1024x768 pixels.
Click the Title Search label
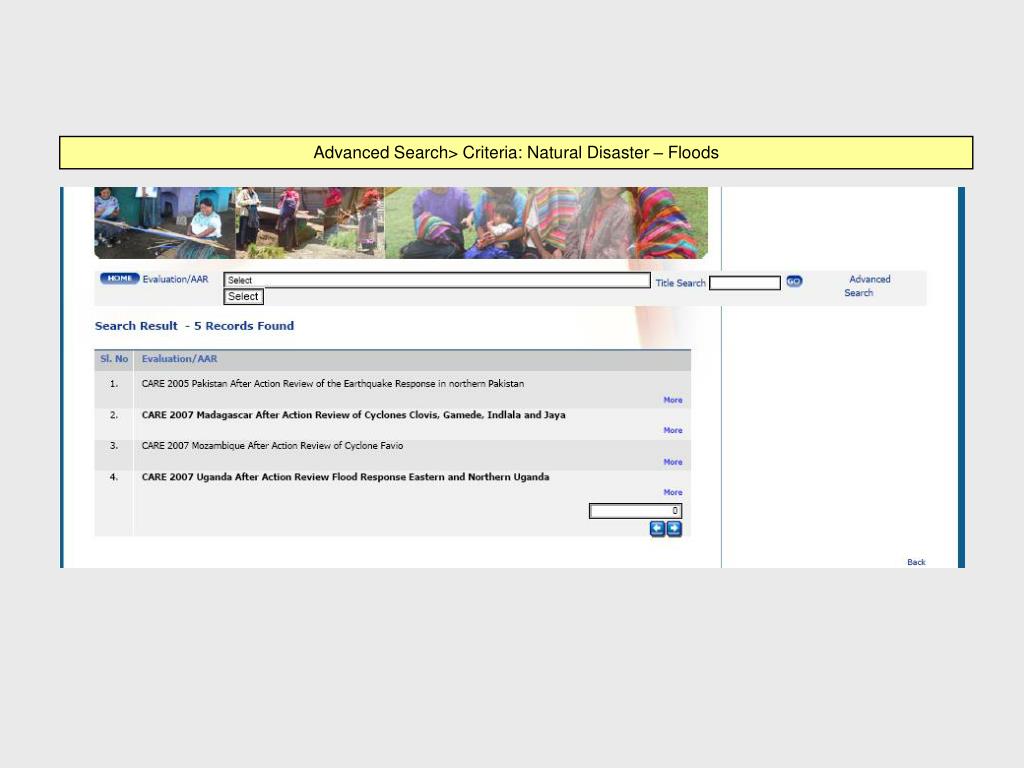(680, 283)
